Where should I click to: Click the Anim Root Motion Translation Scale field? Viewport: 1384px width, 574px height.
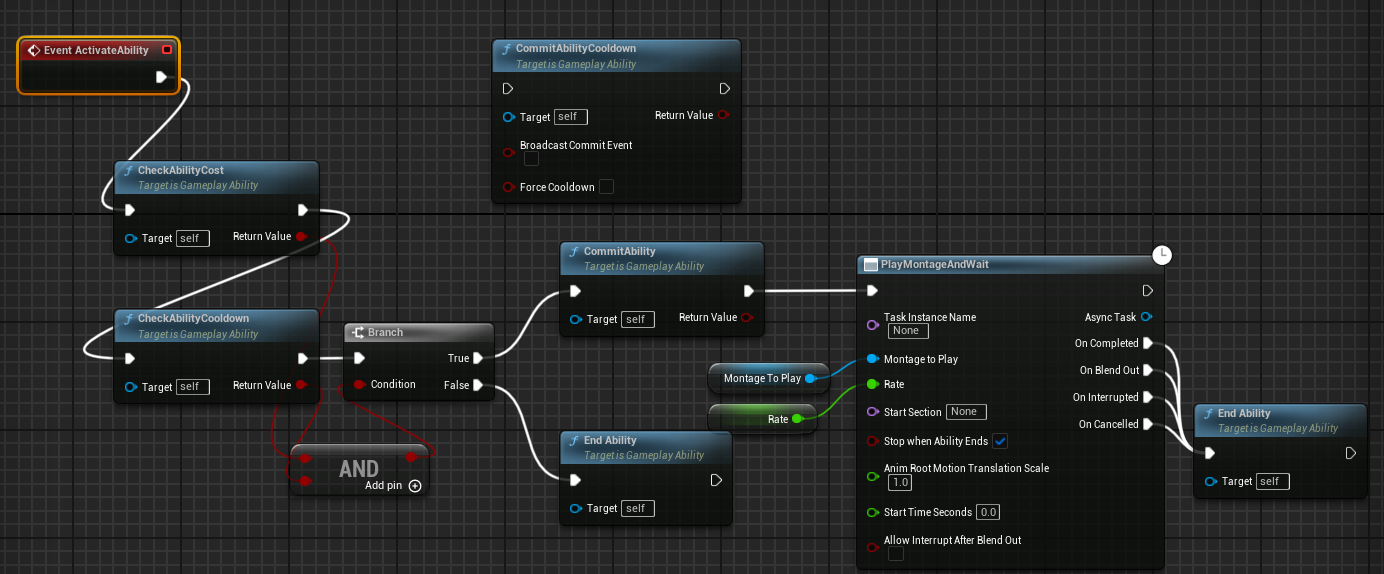(900, 483)
